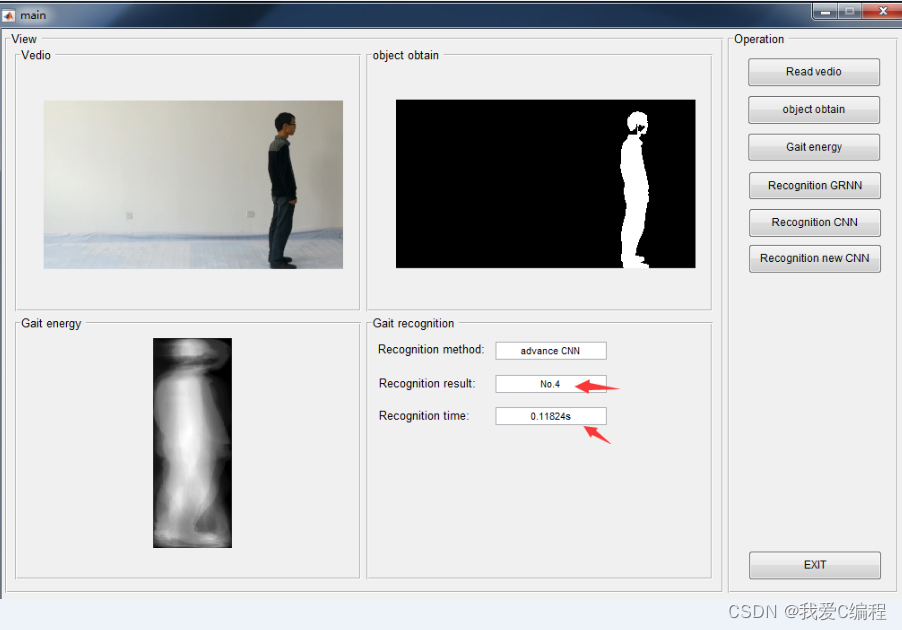Select the white silhouette image on black
Image resolution: width=902 pixels, height=630 pixels.
(545, 184)
